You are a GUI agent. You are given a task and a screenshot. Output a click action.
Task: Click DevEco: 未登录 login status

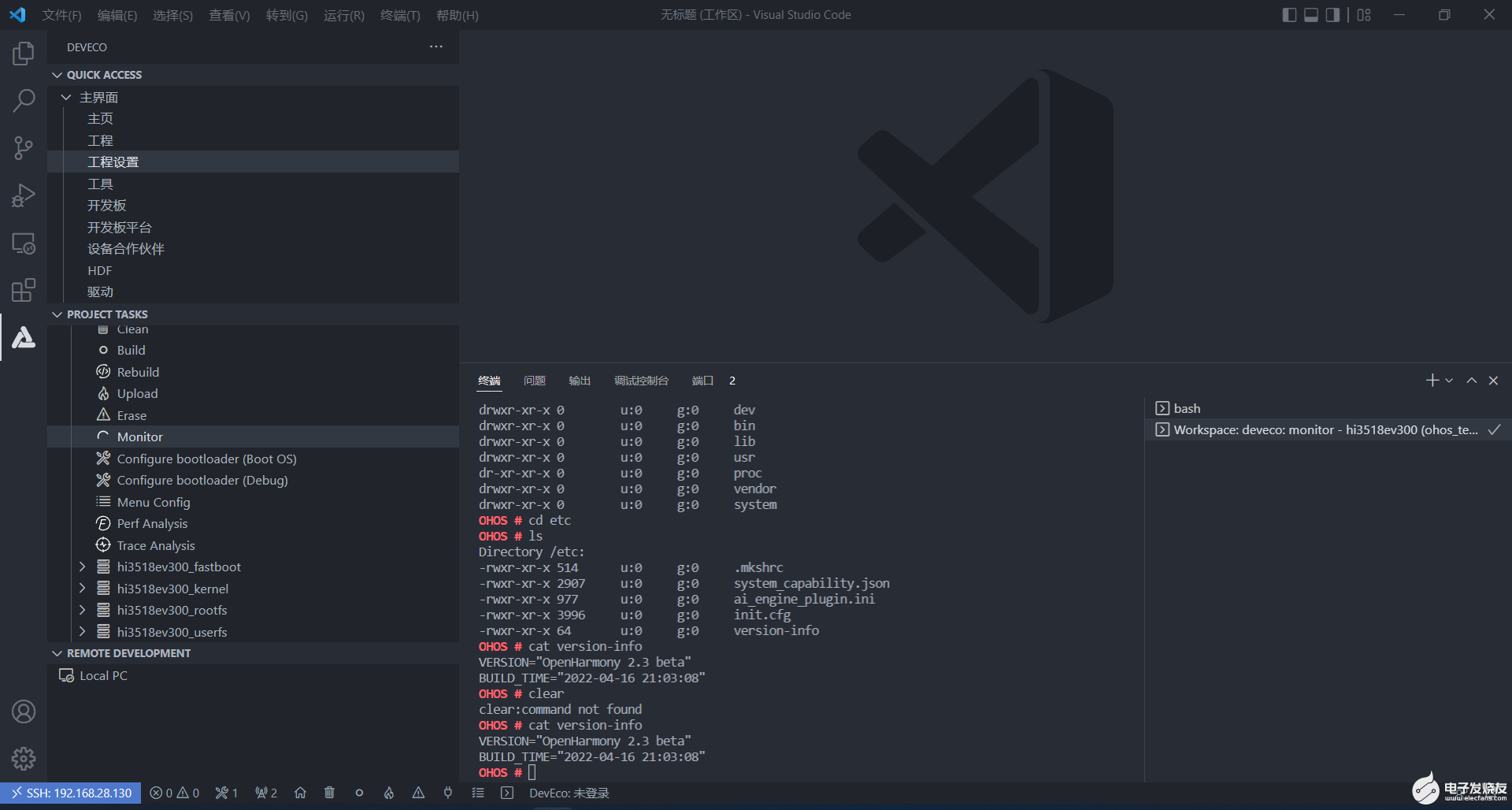[569, 793]
